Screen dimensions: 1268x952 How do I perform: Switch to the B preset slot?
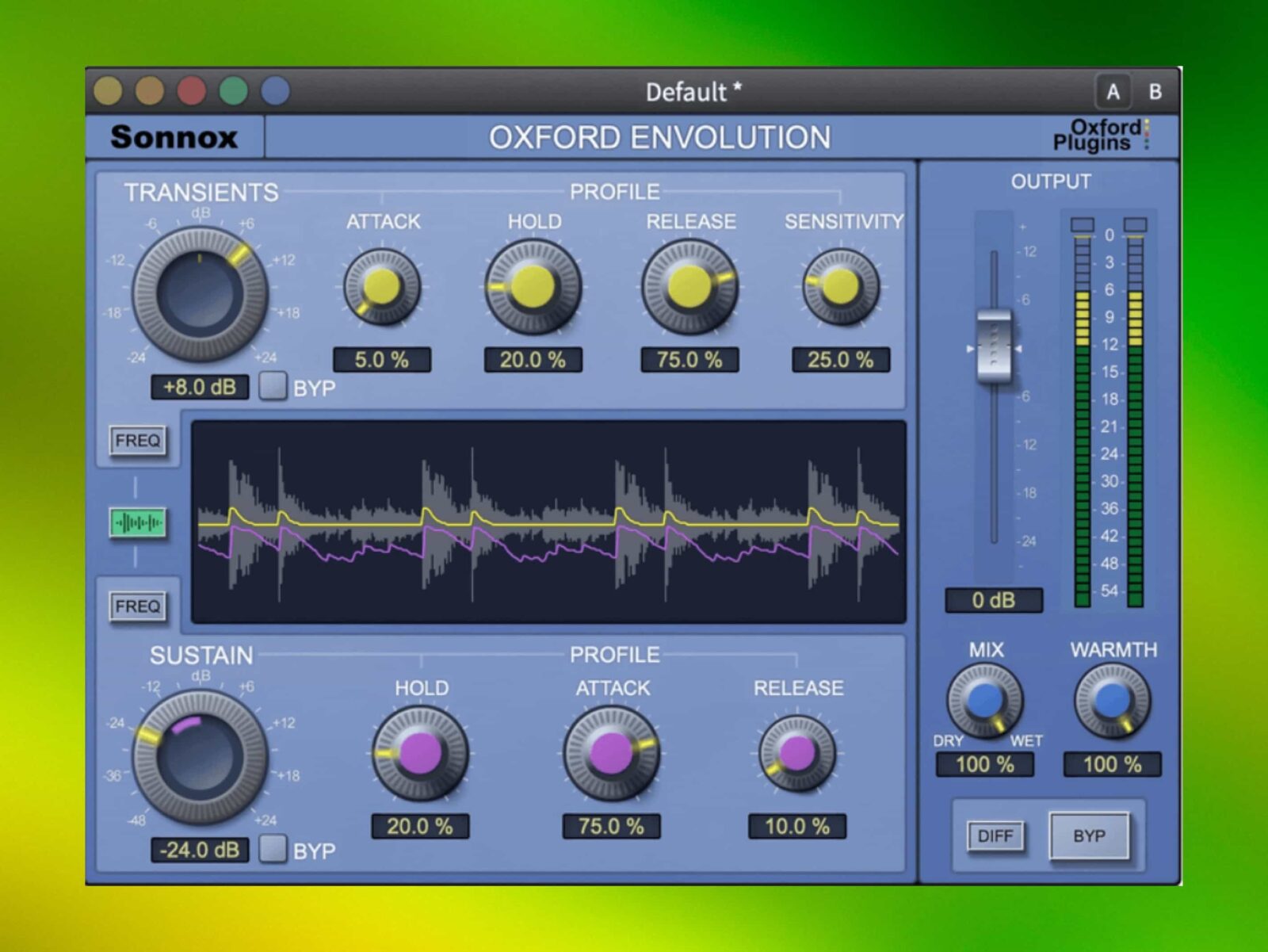coord(1155,92)
